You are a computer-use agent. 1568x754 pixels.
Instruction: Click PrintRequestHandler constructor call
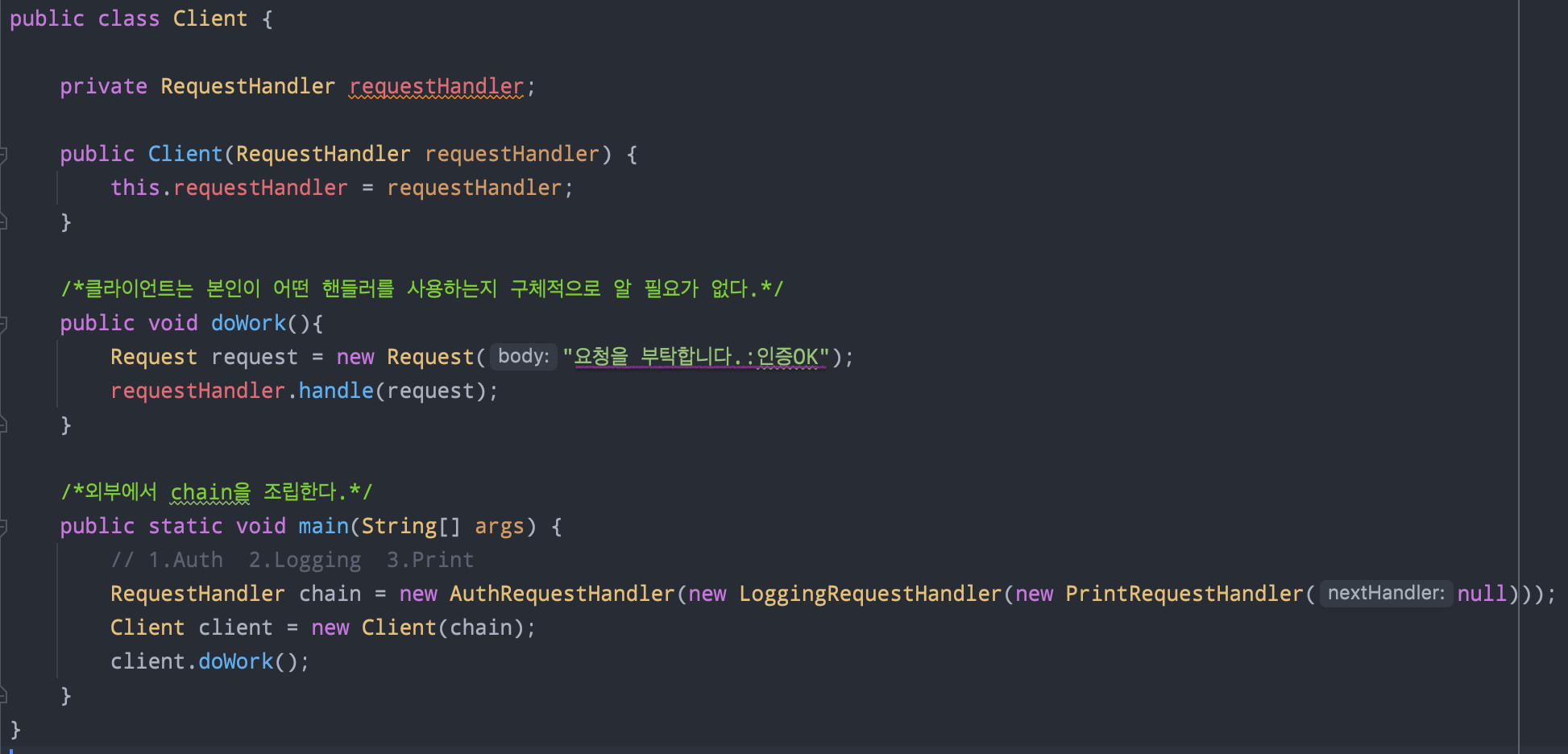[1184, 594]
